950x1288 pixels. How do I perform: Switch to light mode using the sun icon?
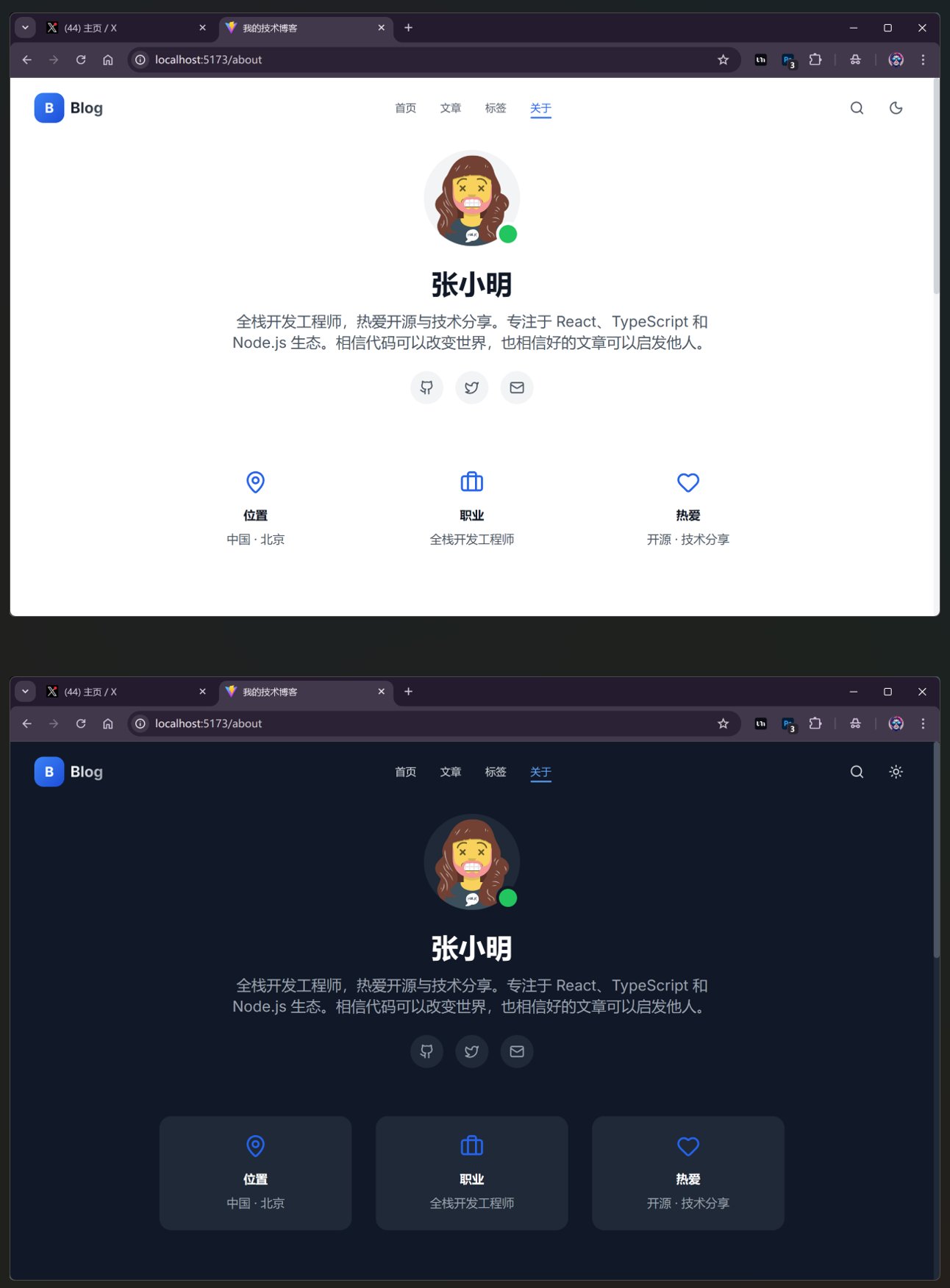tap(896, 772)
